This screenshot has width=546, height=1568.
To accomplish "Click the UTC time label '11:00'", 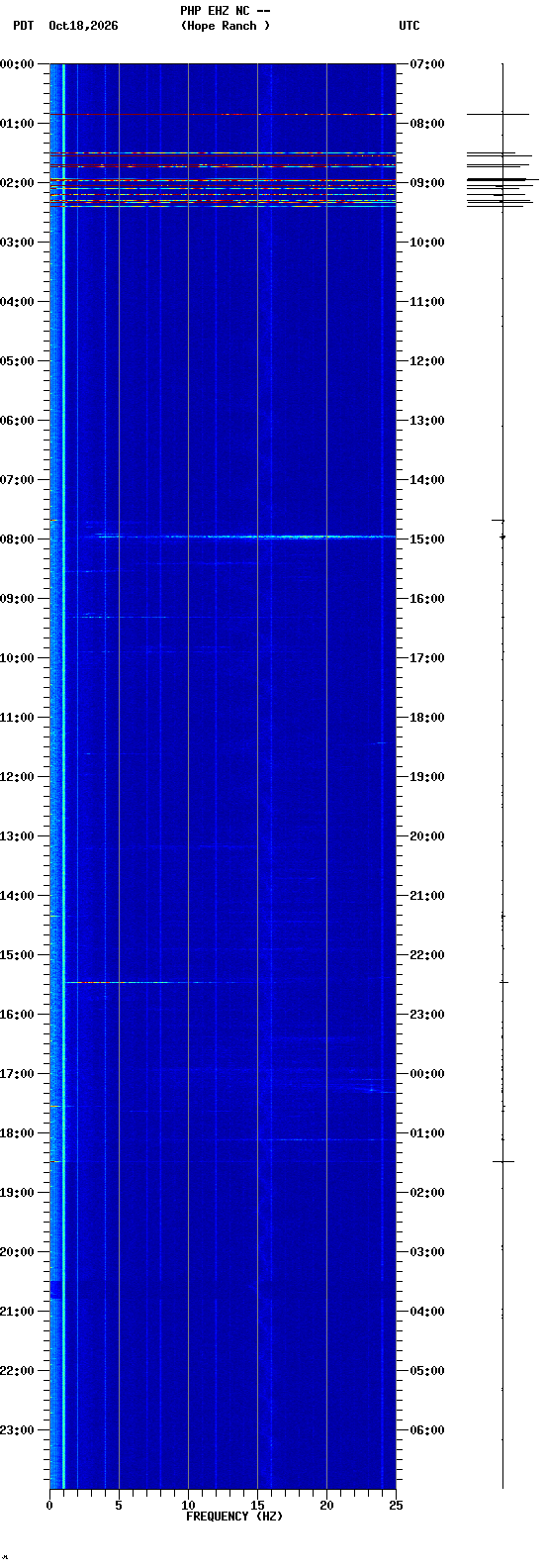I will (x=427, y=302).
